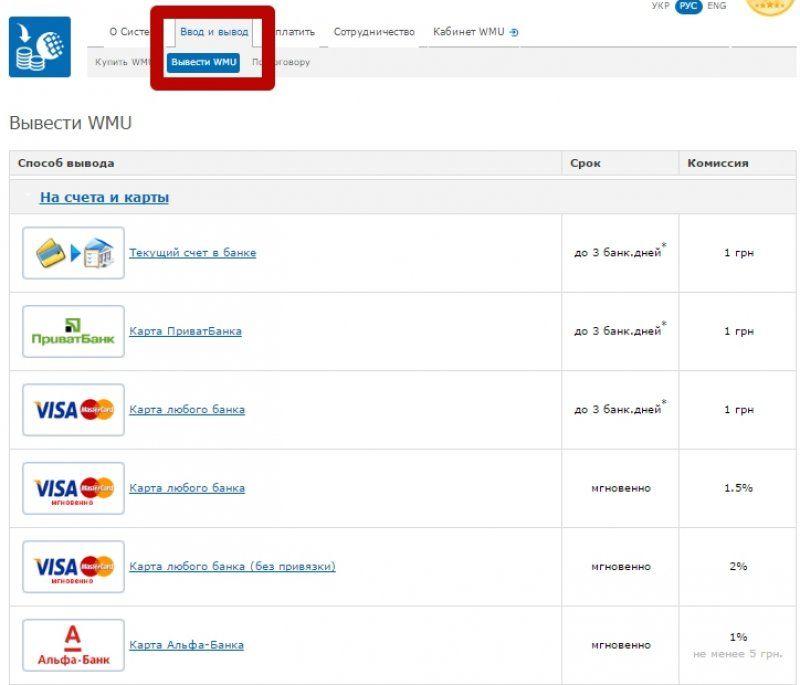
Task: Select the РУС language option
Action: click(688, 6)
